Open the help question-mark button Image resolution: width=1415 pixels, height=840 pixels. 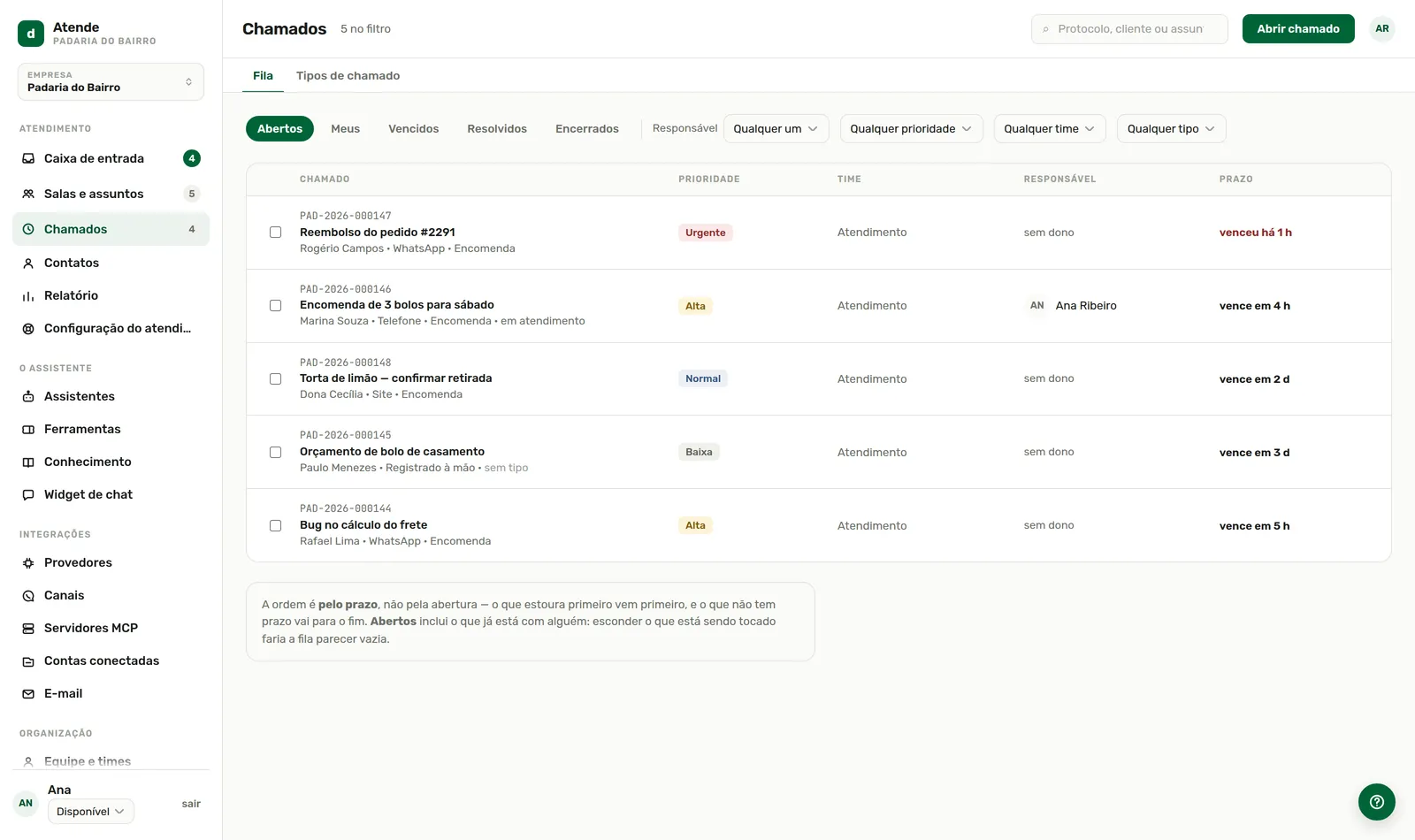point(1377,802)
